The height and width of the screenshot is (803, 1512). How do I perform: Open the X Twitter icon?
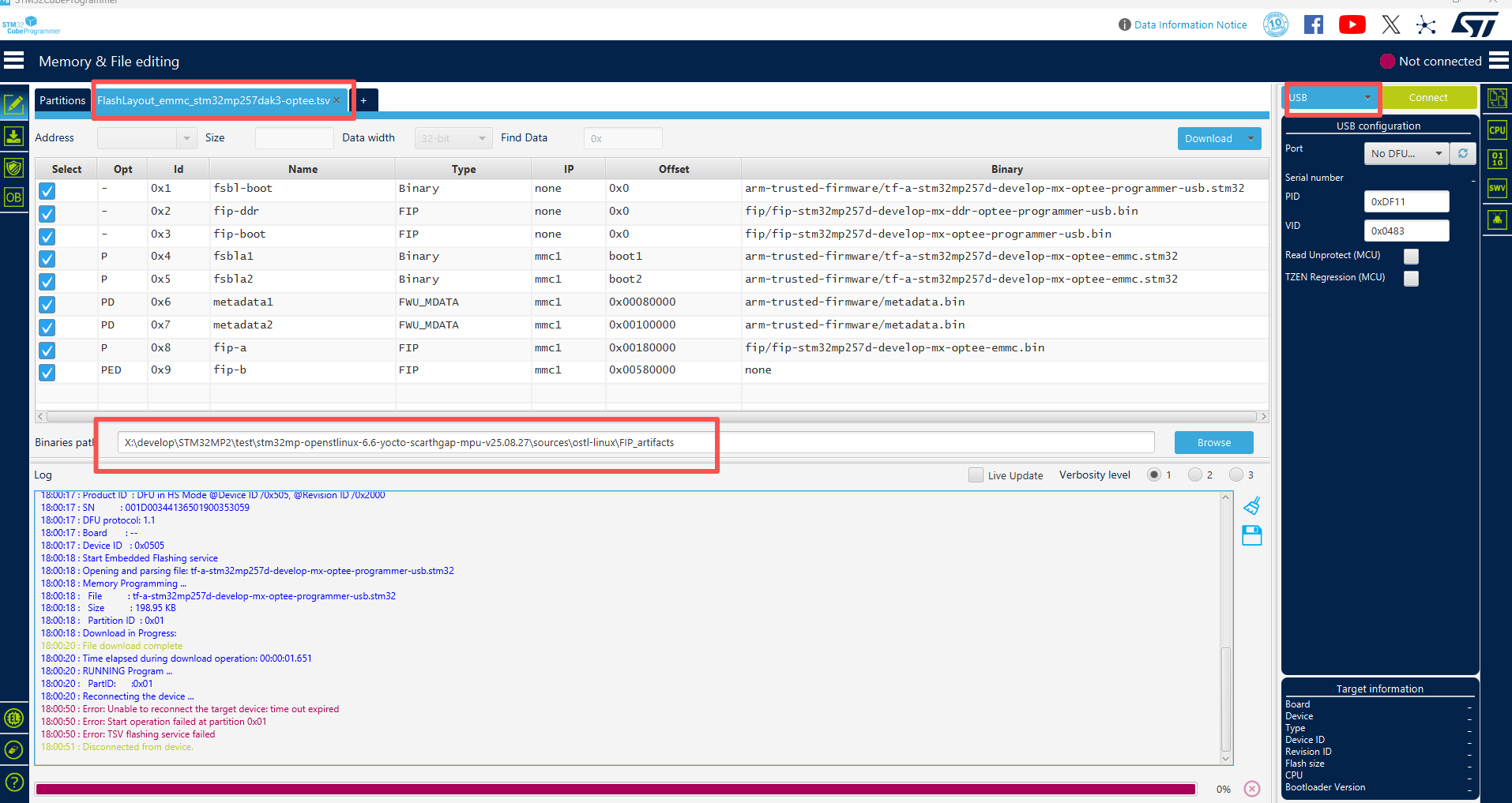click(1391, 24)
